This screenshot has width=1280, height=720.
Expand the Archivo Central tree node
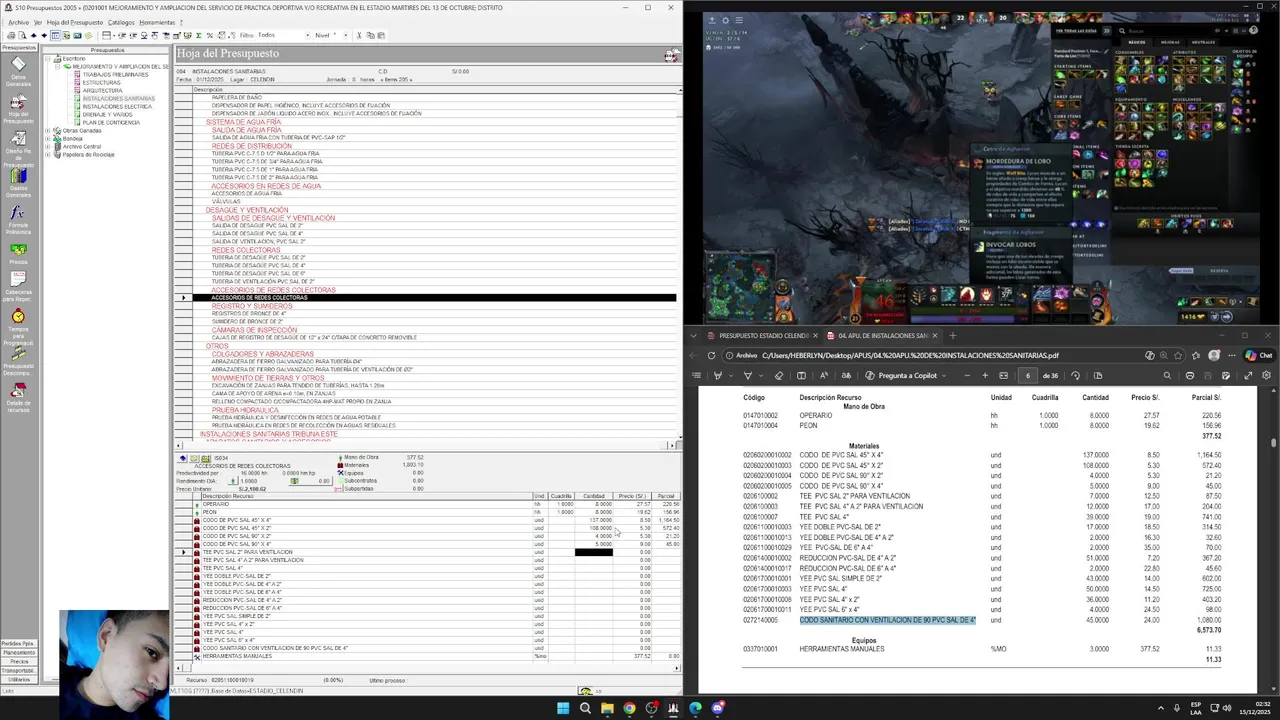[x=48, y=146]
